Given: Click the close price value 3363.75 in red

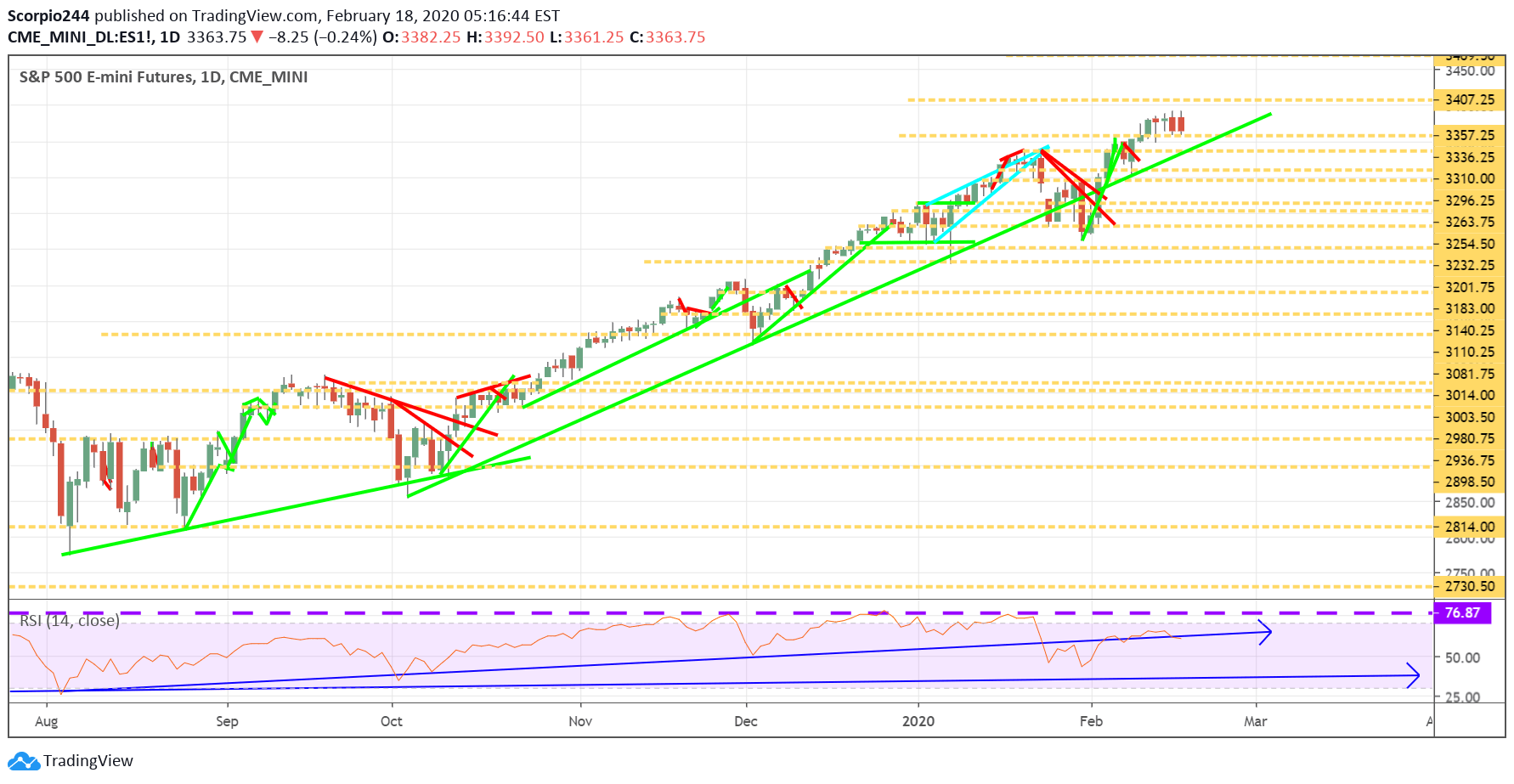Looking at the screenshot, I should [675, 37].
